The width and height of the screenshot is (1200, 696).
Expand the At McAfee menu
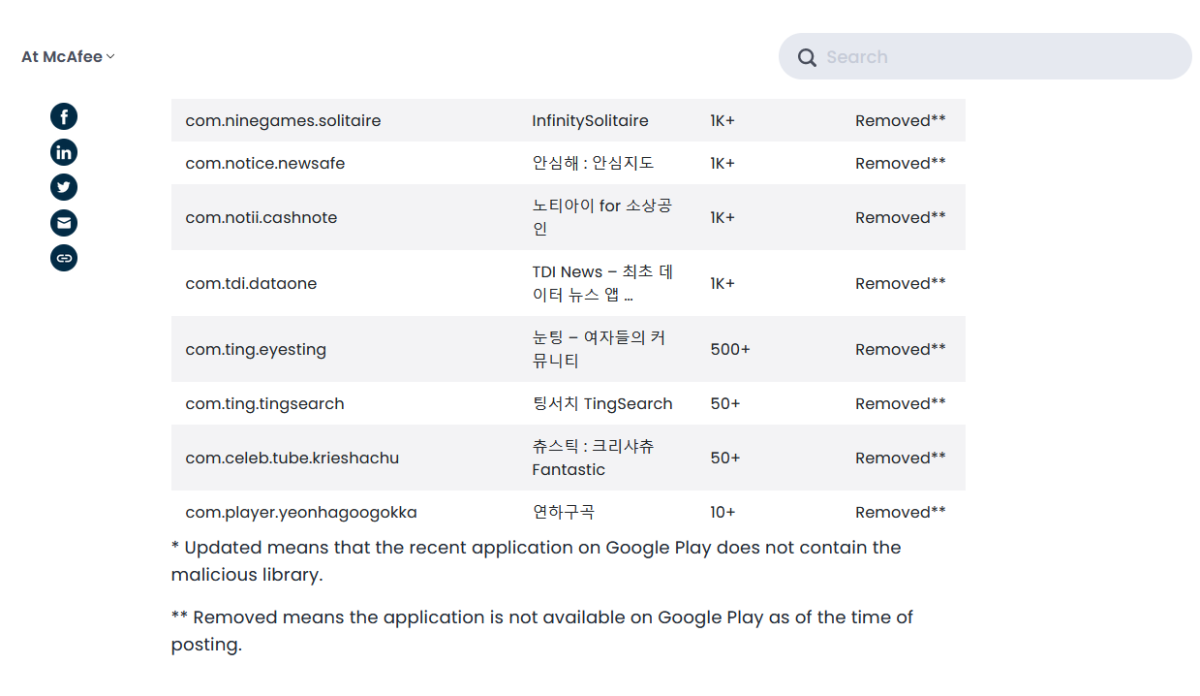68,57
